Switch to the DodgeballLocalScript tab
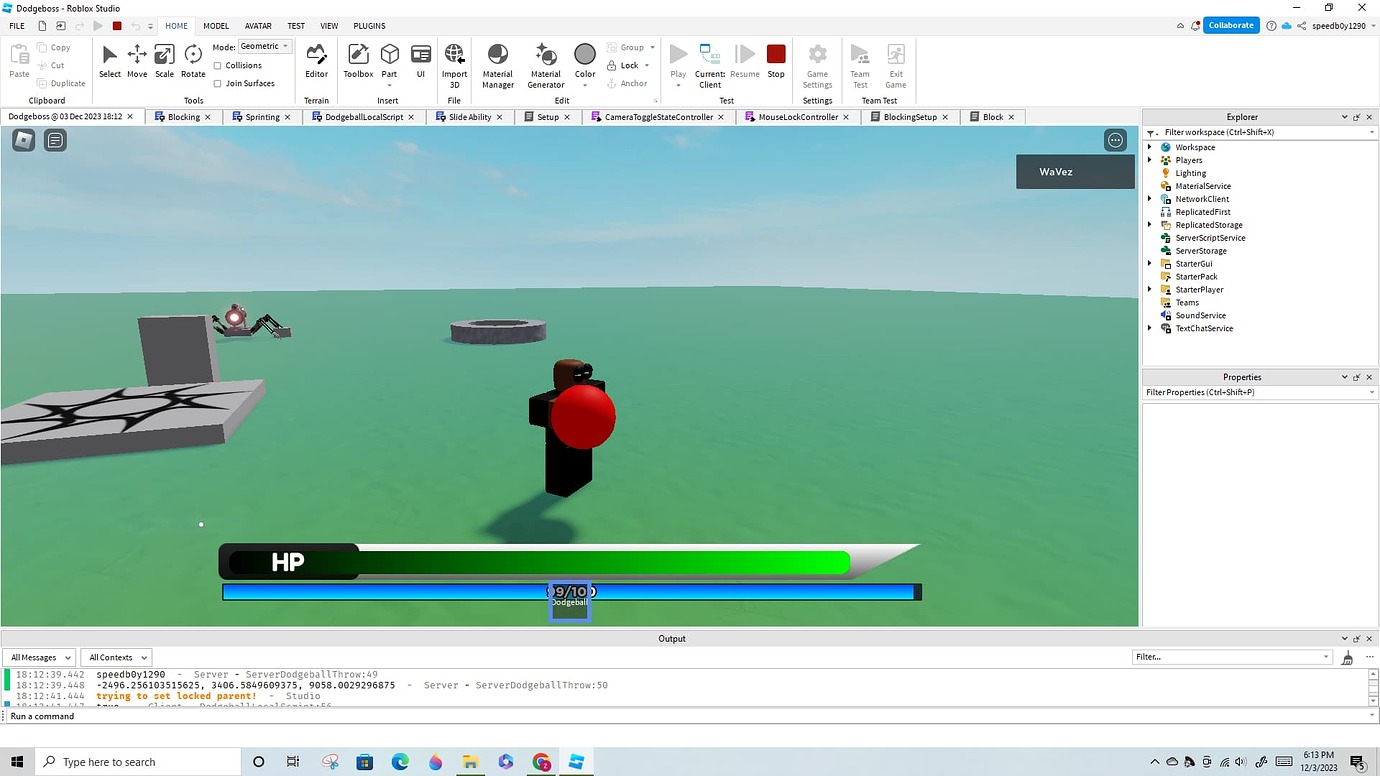Image resolution: width=1380 pixels, height=776 pixels. 364,117
